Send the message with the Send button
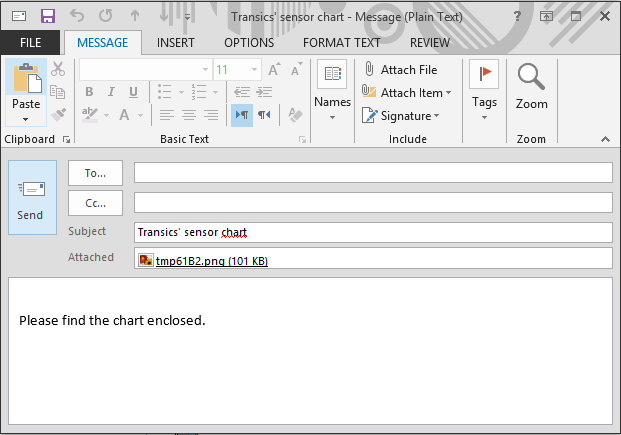Screen dimensions: 621x435 pos(31,197)
